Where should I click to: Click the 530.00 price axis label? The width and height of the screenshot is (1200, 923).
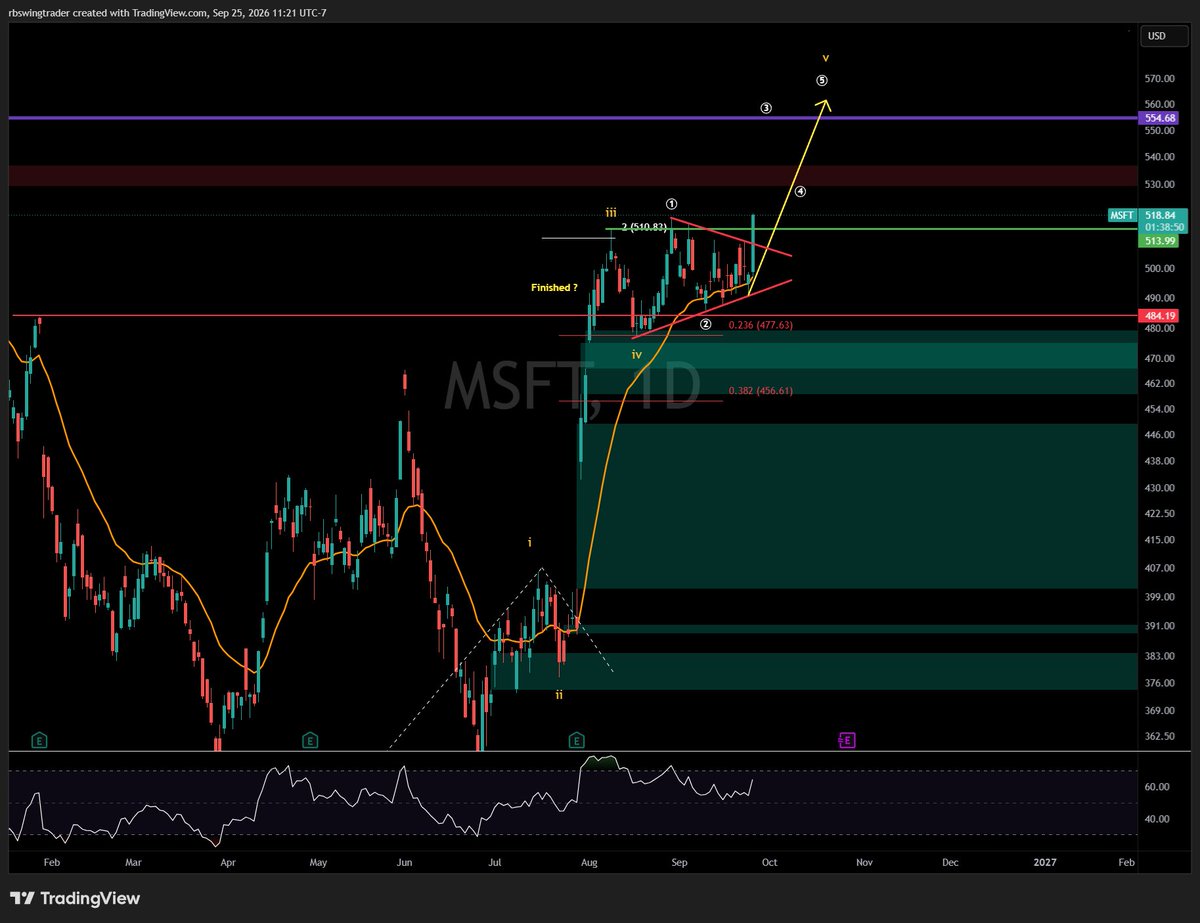click(1160, 185)
